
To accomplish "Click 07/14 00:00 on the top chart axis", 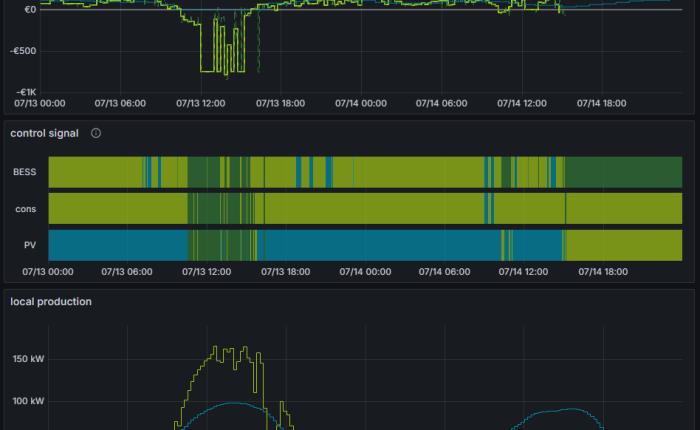I will (361, 102).
